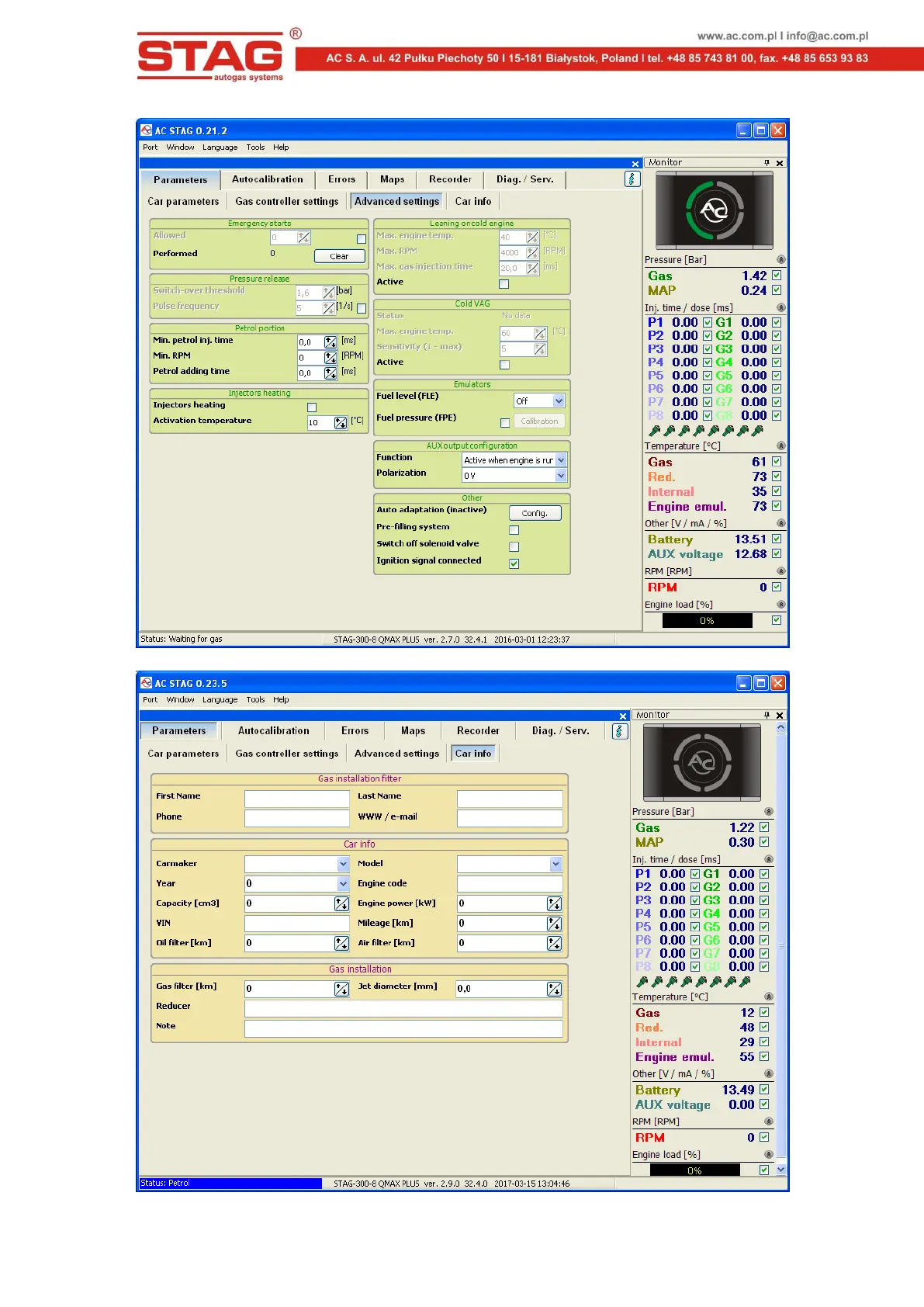
Task: Collapse Temperature [°C] section in 0.21.2 monitor
Action: coord(781,446)
